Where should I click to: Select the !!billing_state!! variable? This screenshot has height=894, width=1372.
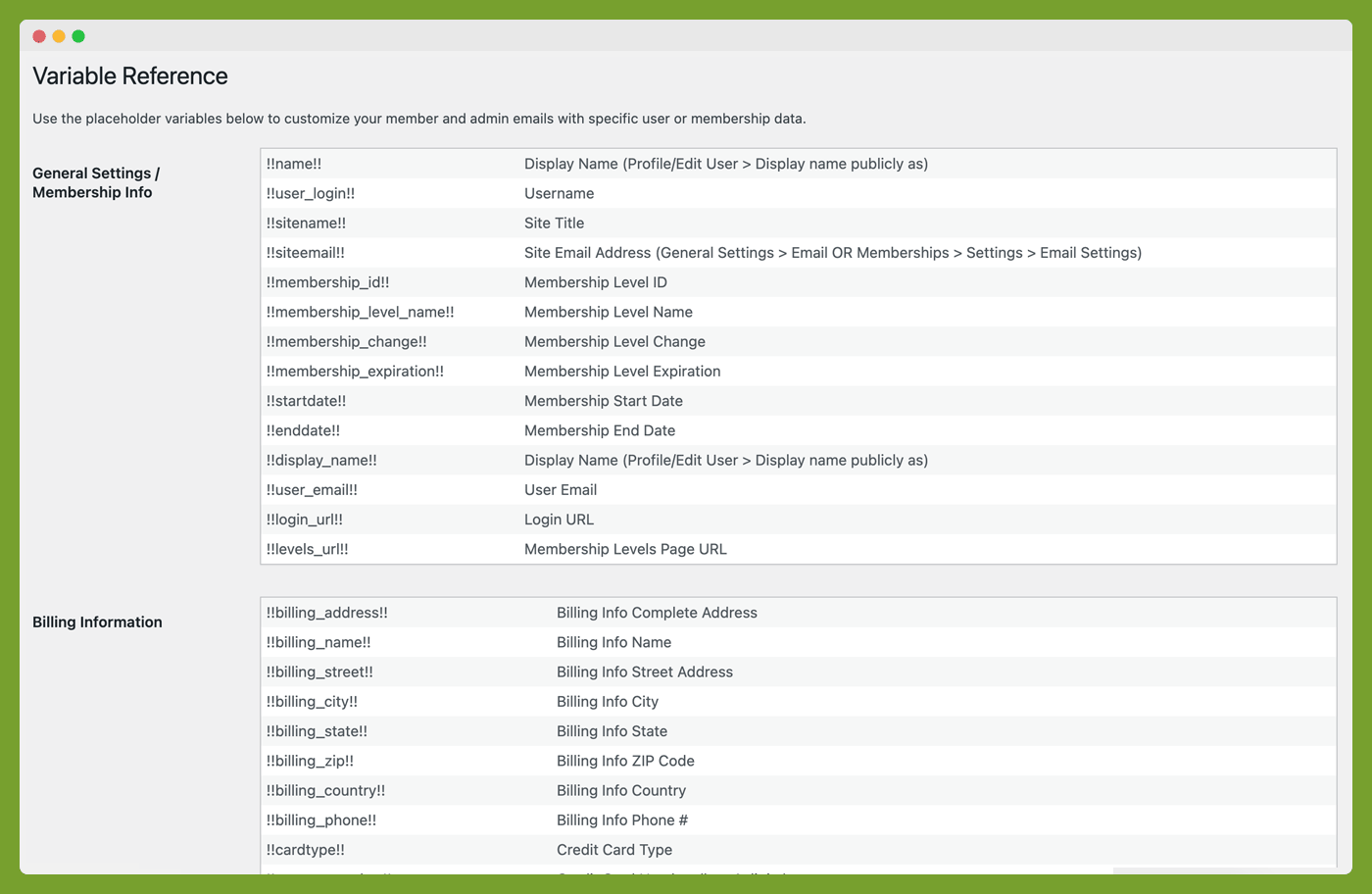(x=317, y=731)
